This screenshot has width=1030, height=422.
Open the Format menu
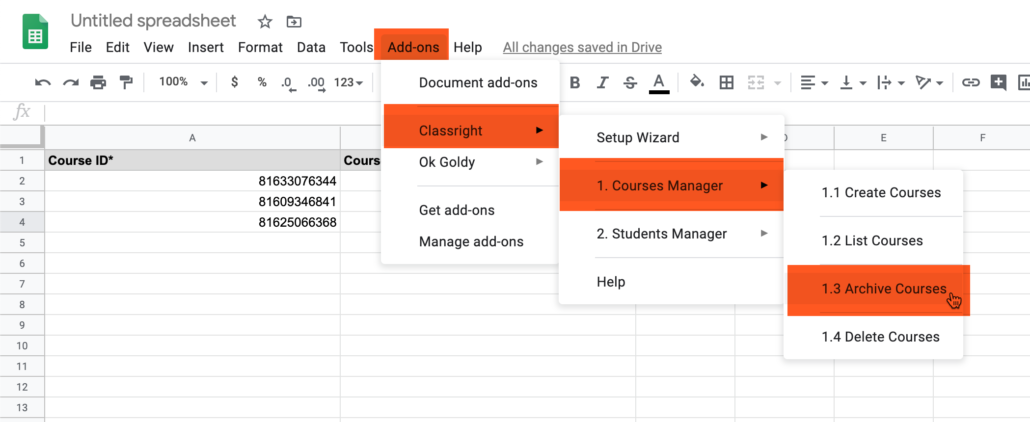coord(260,47)
